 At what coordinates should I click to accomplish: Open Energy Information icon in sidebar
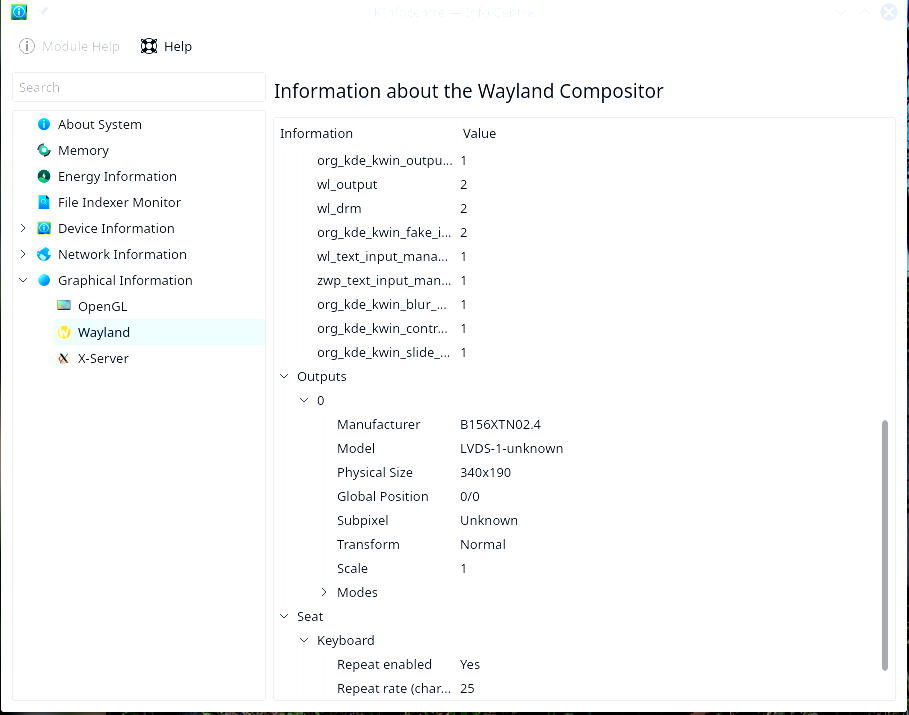click(x=44, y=177)
